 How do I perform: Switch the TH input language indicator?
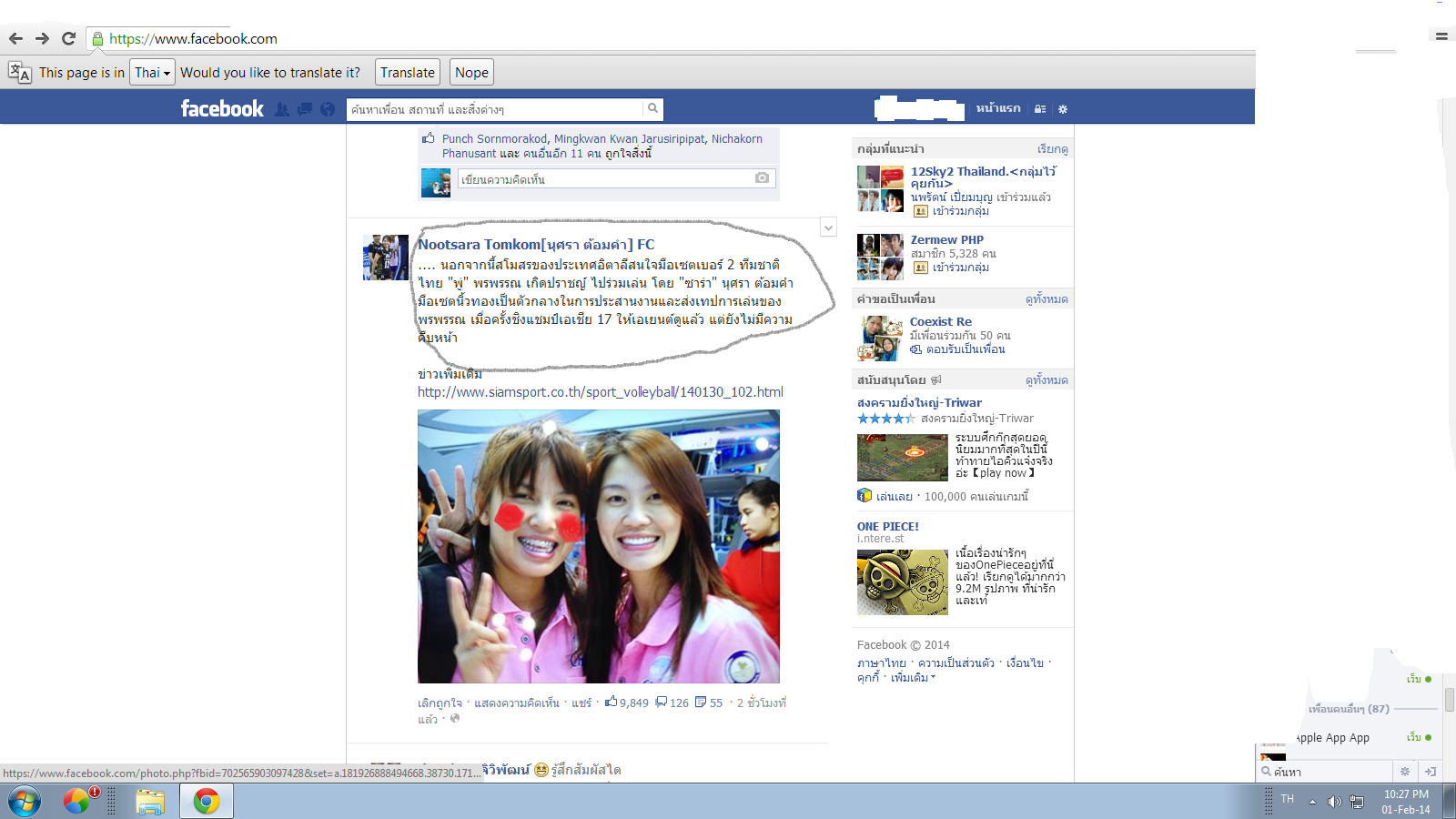pyautogui.click(x=1287, y=799)
